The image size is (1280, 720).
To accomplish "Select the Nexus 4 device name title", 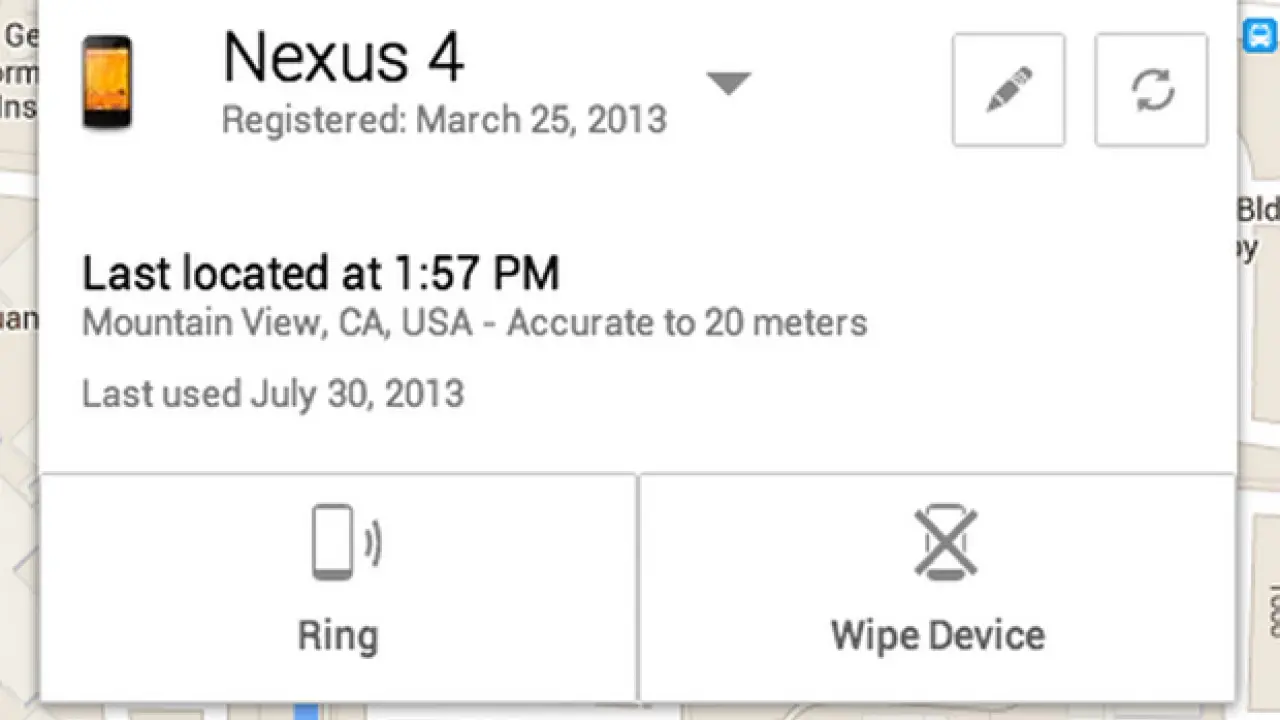I will pos(343,58).
